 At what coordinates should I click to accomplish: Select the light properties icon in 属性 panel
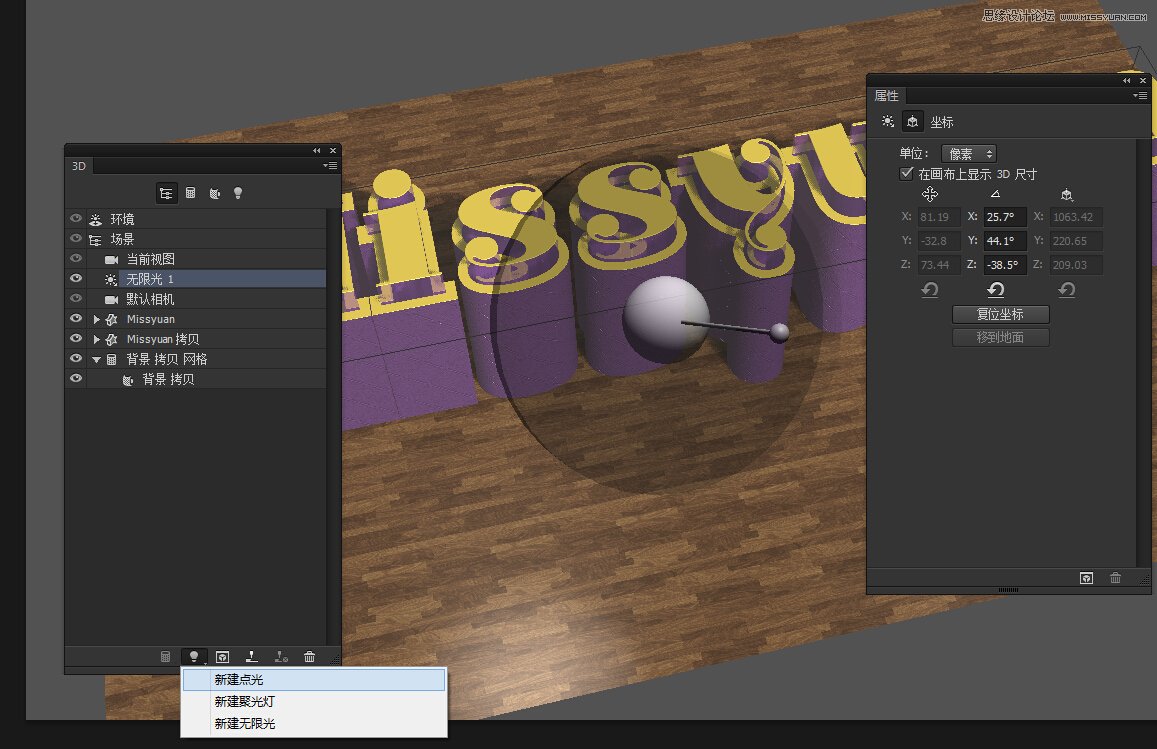pos(886,121)
